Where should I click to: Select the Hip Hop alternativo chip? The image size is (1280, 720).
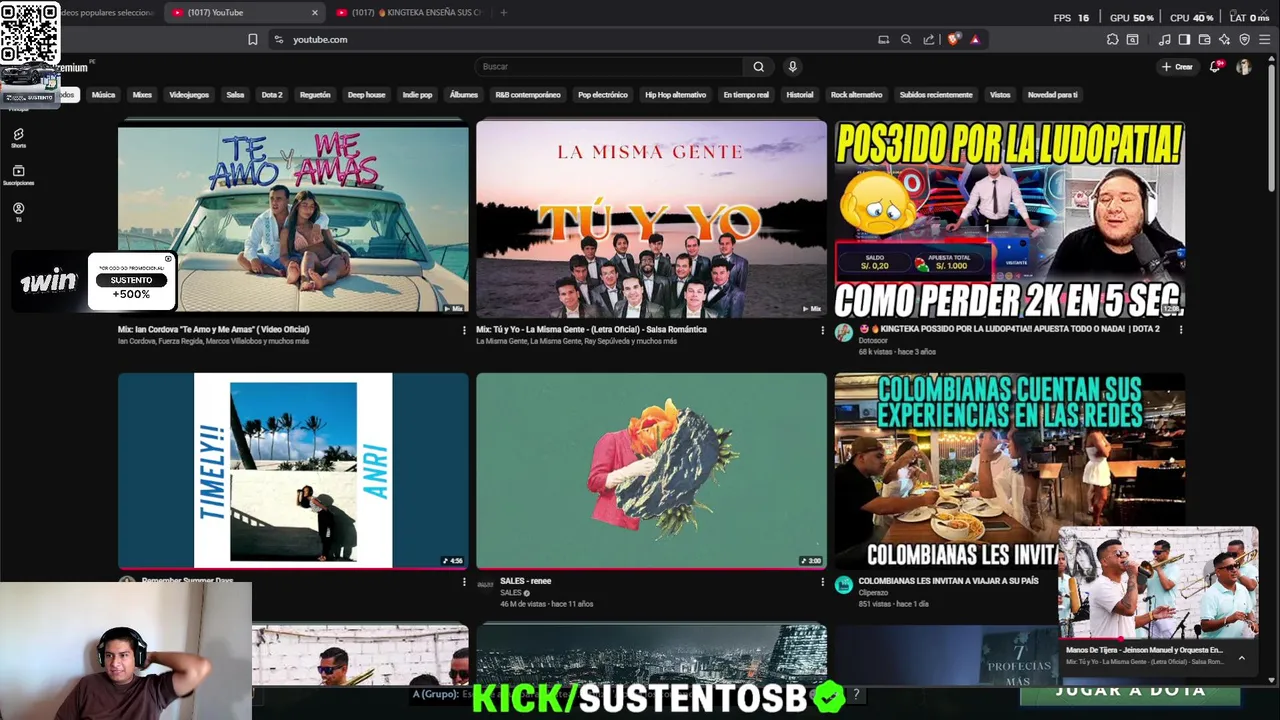tap(676, 95)
